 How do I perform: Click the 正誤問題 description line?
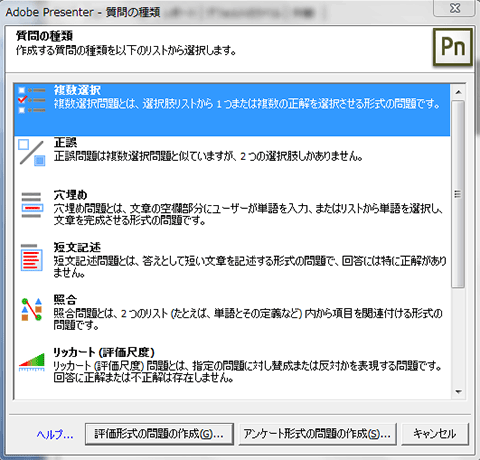pyautogui.click(x=208, y=156)
